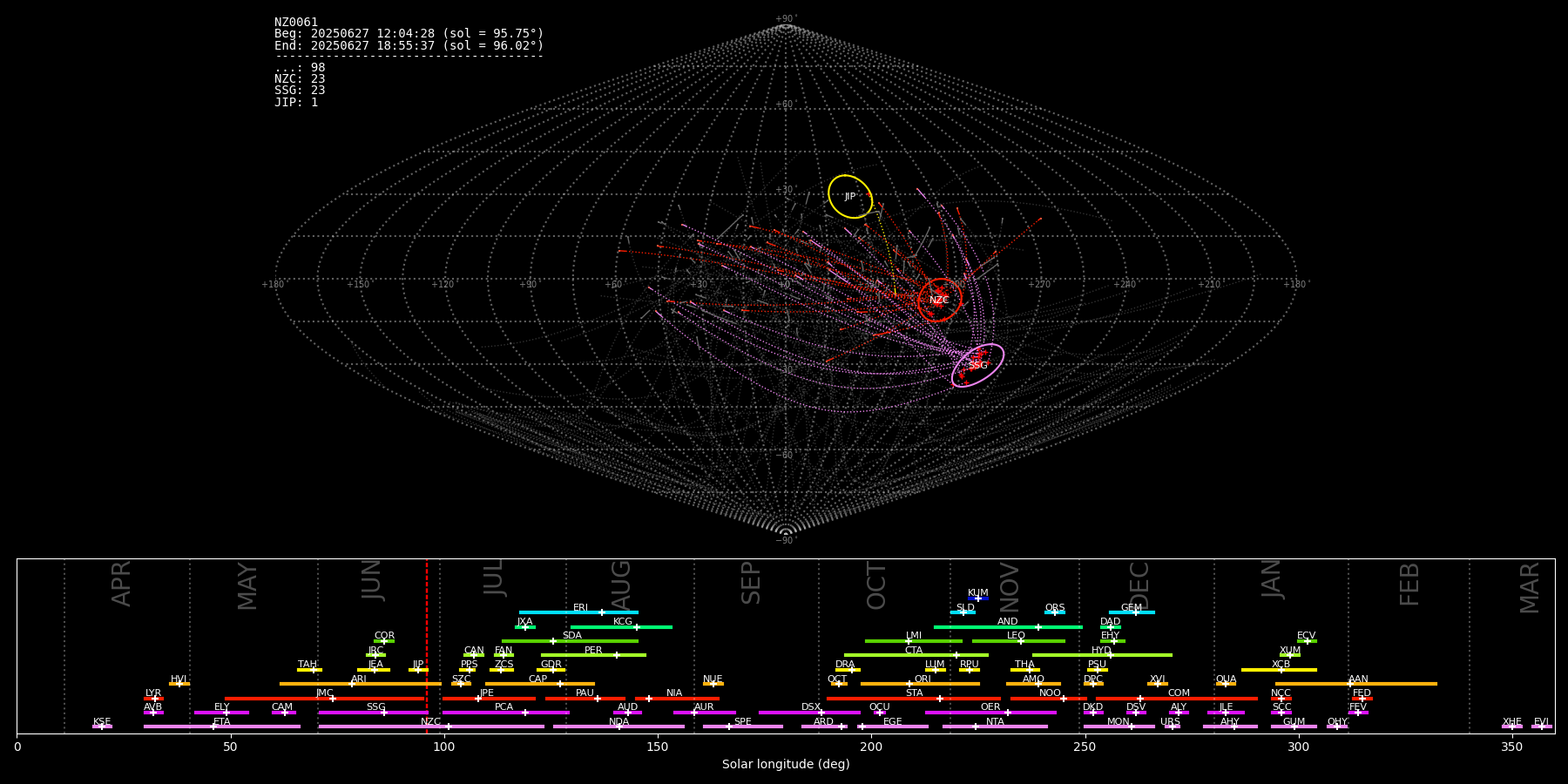Screen dimensions: 1568x784
Task: Click the KCG green shower bar
Action: [621, 627]
